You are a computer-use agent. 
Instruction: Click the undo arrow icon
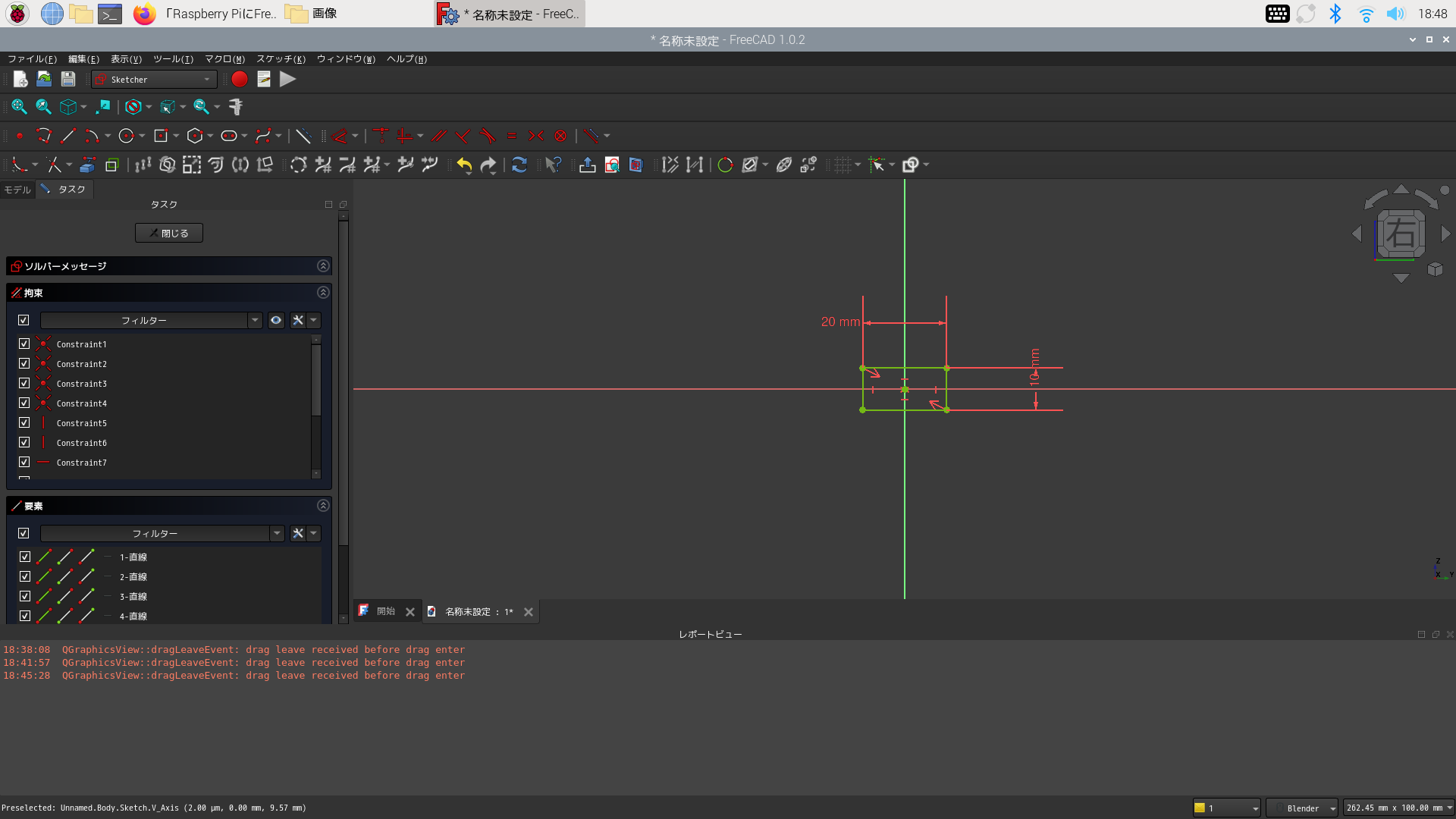click(x=464, y=165)
